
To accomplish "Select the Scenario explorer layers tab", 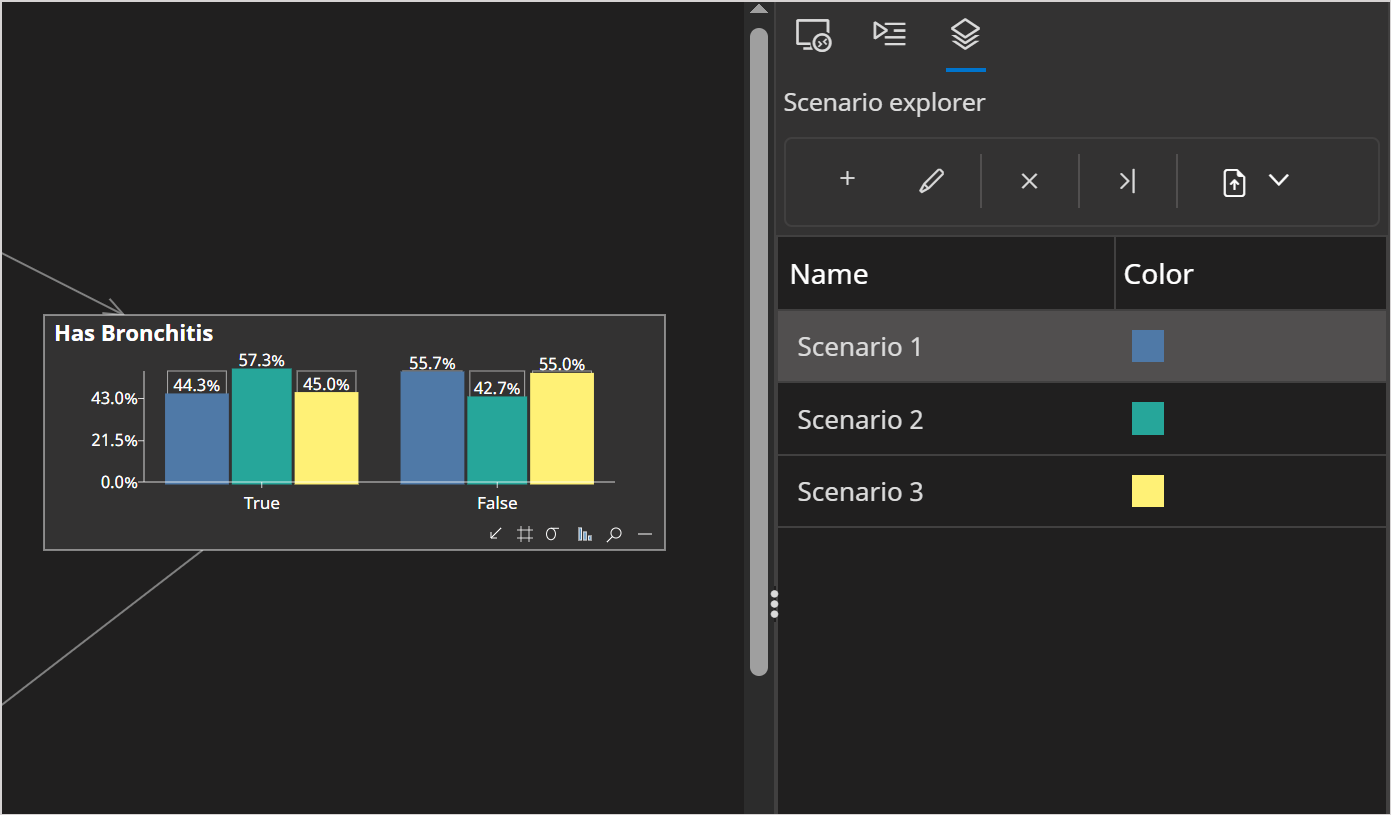I will point(965,33).
